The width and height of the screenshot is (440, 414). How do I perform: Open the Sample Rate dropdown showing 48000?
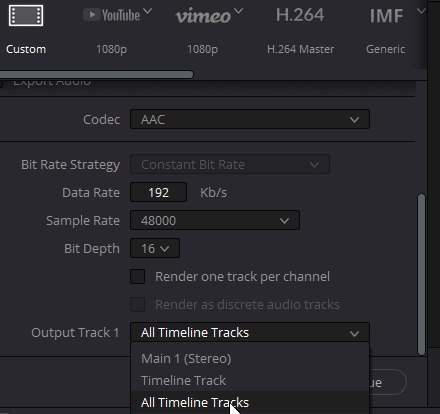point(215,220)
